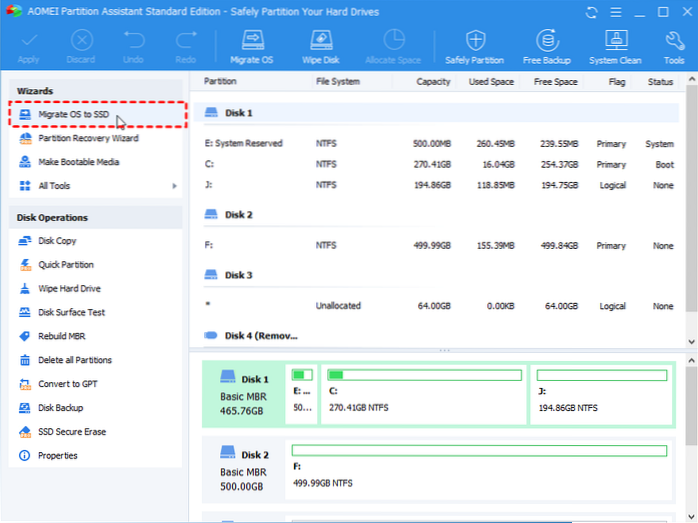Click the Redo toolbar button
The height and width of the screenshot is (523, 698).
[x=186, y=46]
